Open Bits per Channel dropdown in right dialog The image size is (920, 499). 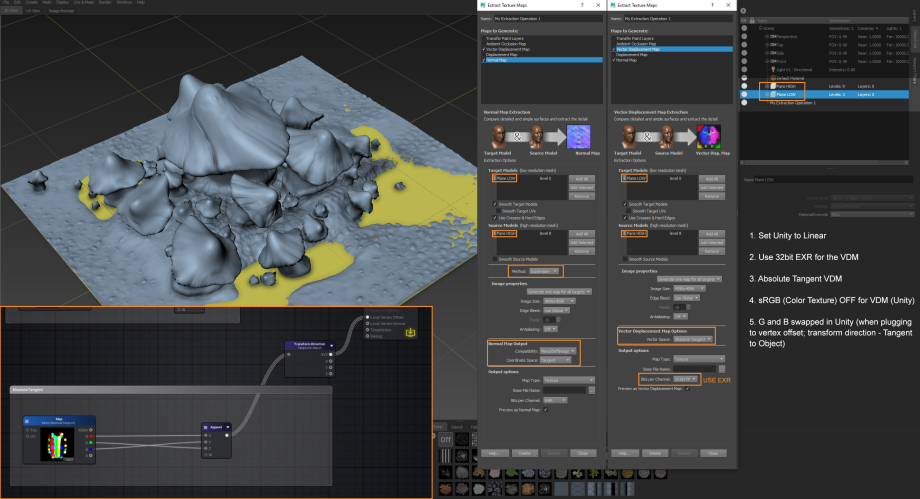coord(685,379)
